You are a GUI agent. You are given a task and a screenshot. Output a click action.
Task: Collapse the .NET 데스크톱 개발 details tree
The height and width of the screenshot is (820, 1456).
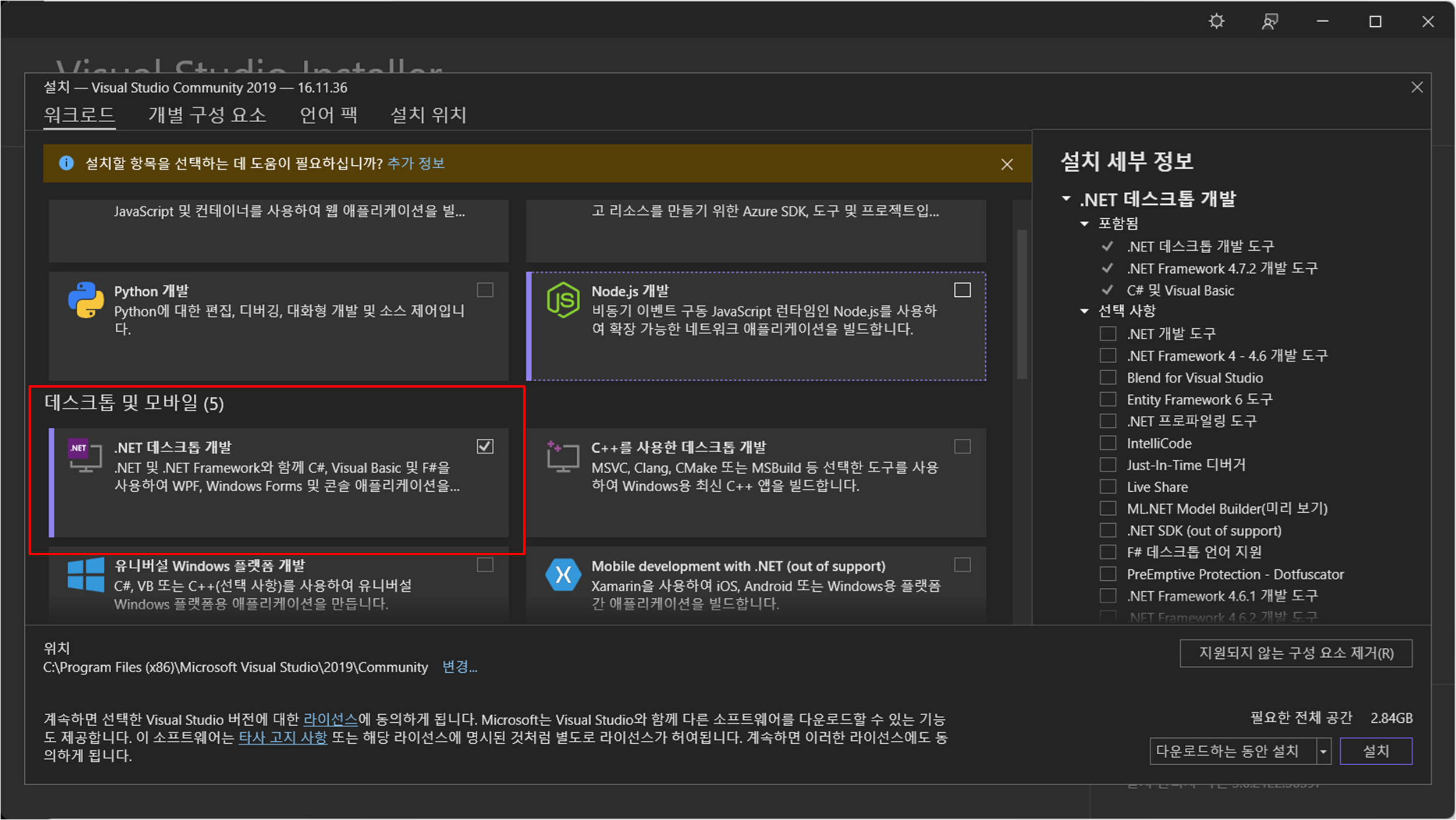1066,199
